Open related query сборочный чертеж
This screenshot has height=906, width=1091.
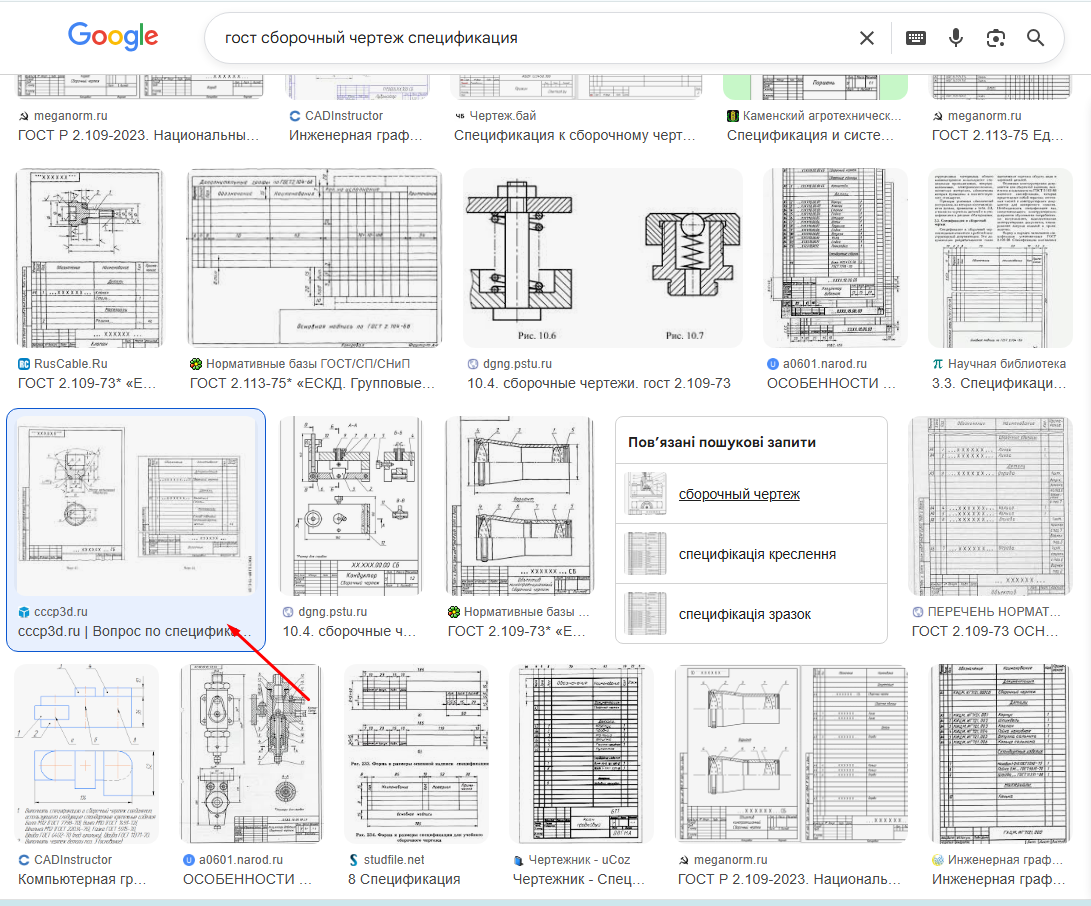(739, 494)
